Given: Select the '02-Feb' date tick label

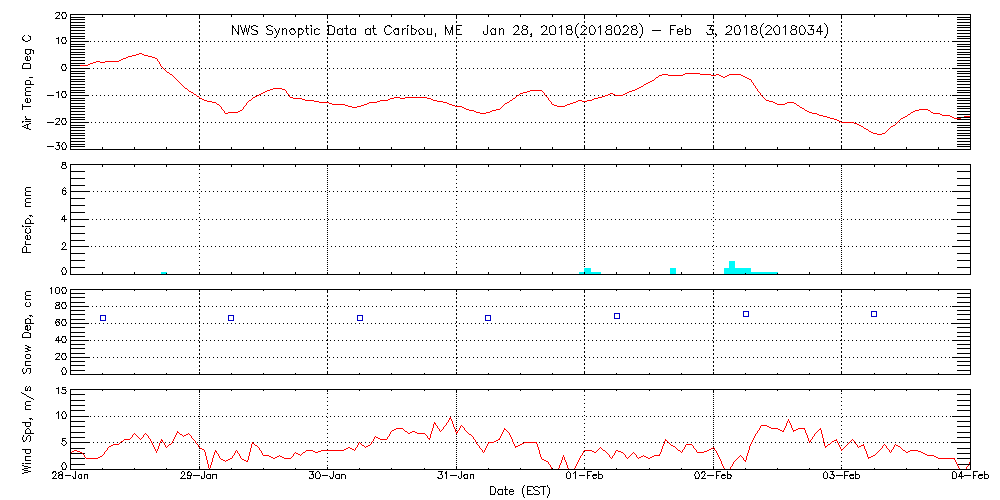Looking at the screenshot, I should tap(714, 478).
